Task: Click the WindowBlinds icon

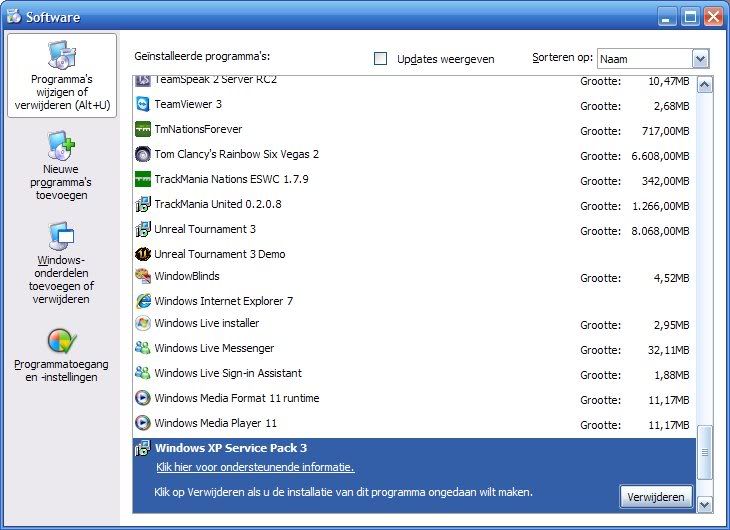Action: [143, 276]
